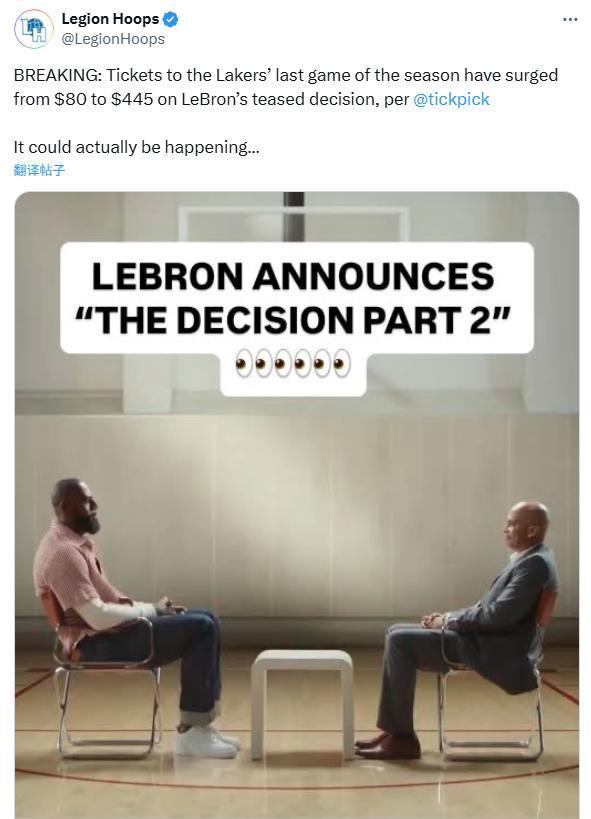This screenshot has height=819, width=591.
Task: Open the Legion Hoops profile avatar
Action: (33, 29)
